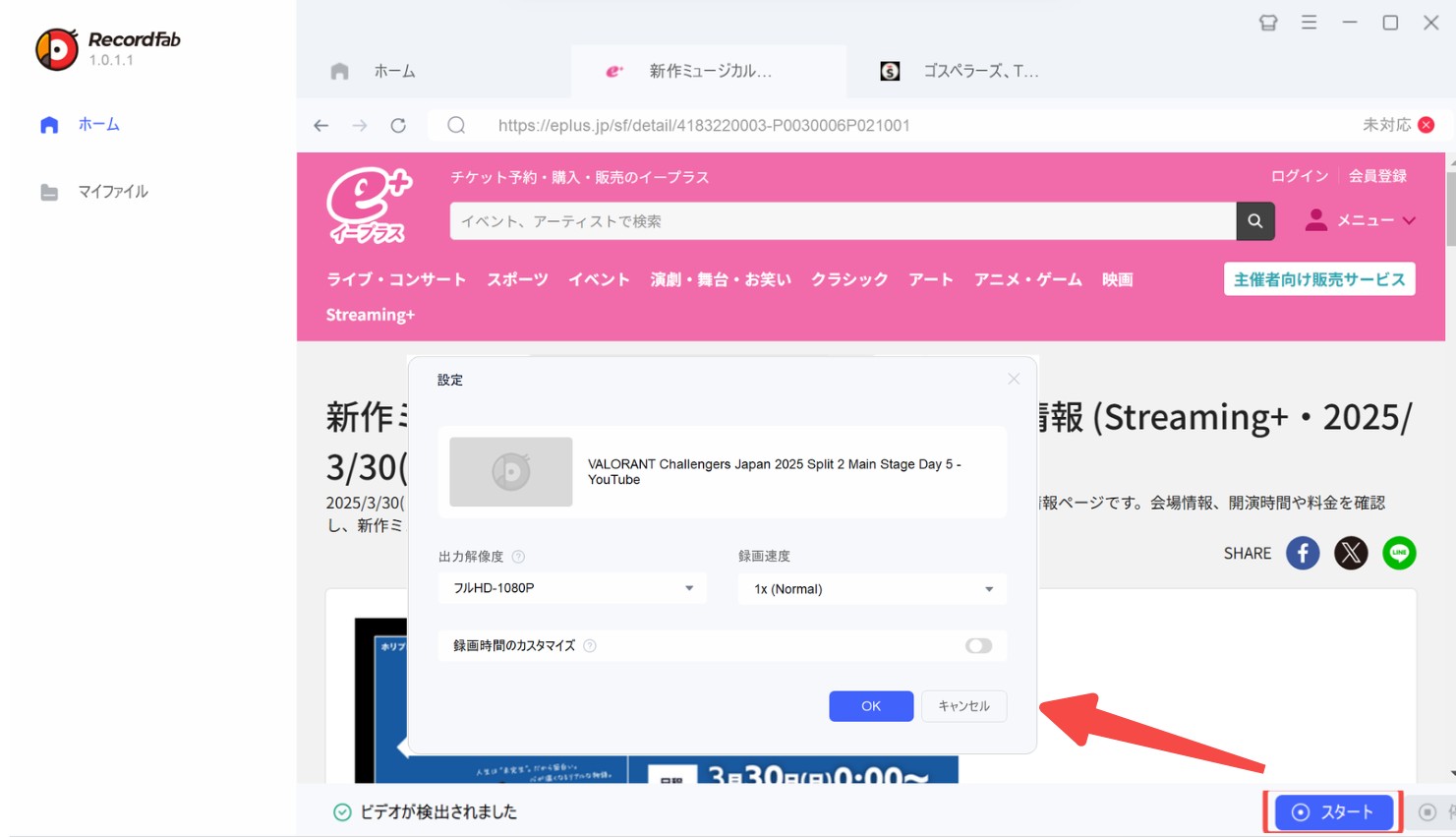Open ライブ・コンサート category
Image resolution: width=1456 pixels, height=837 pixels.
coord(396,279)
